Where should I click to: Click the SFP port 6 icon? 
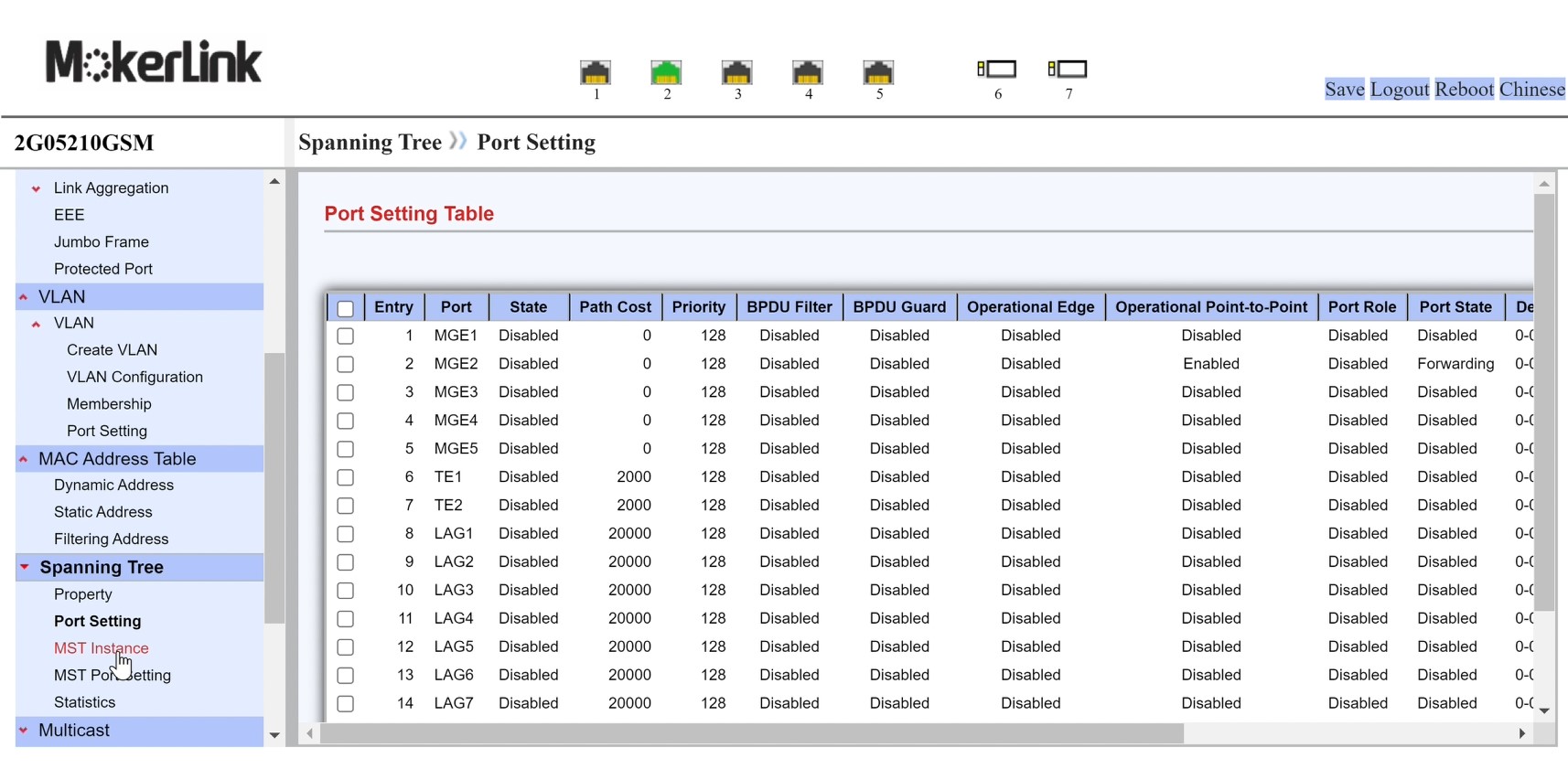point(997,69)
